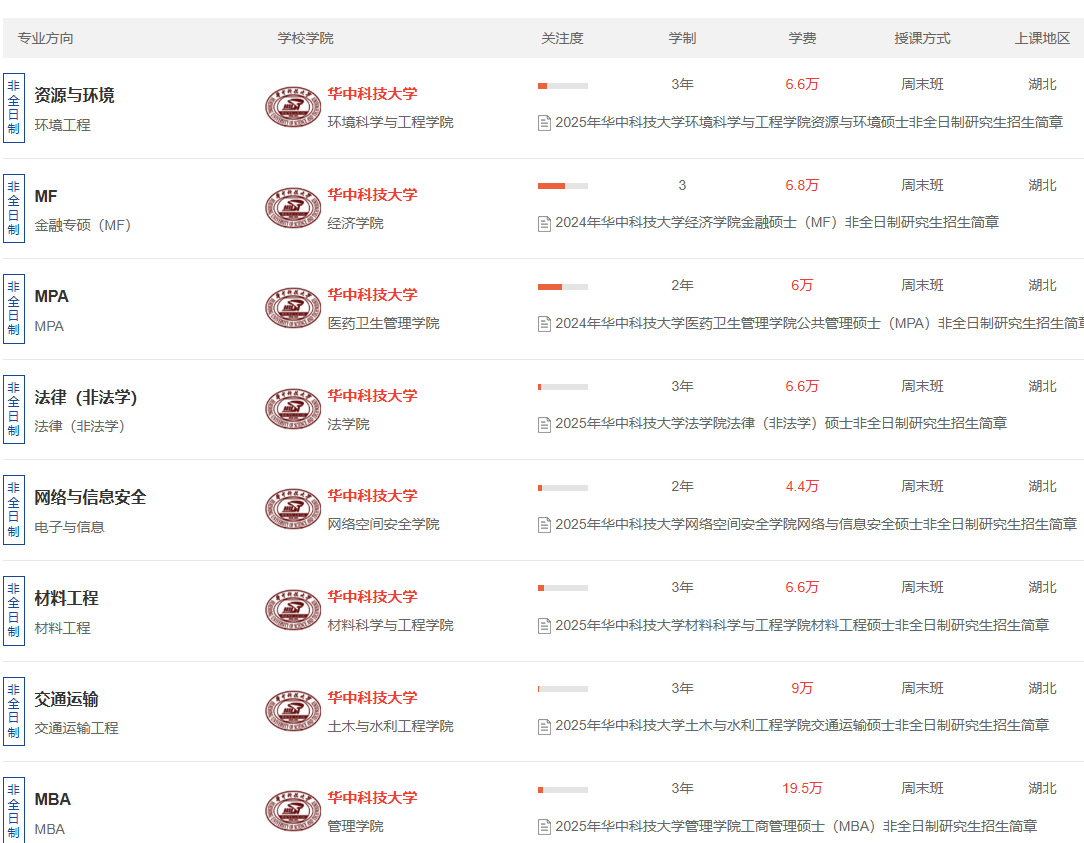
Task: Click the 非全日制 badge on the MBA row
Action: [14, 810]
